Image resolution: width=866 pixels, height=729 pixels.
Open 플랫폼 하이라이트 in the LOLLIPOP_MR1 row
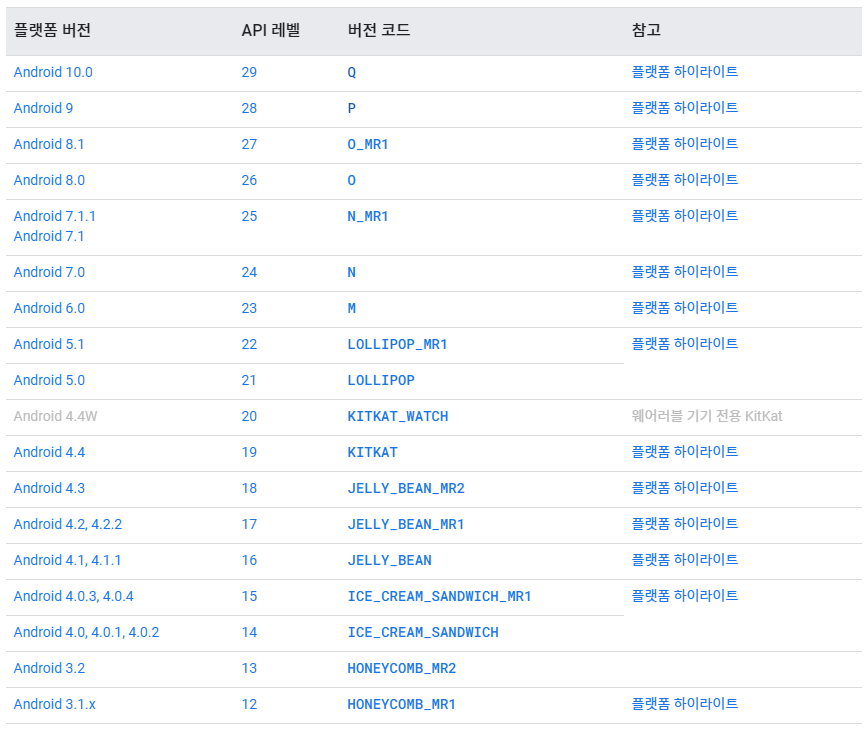click(x=685, y=344)
